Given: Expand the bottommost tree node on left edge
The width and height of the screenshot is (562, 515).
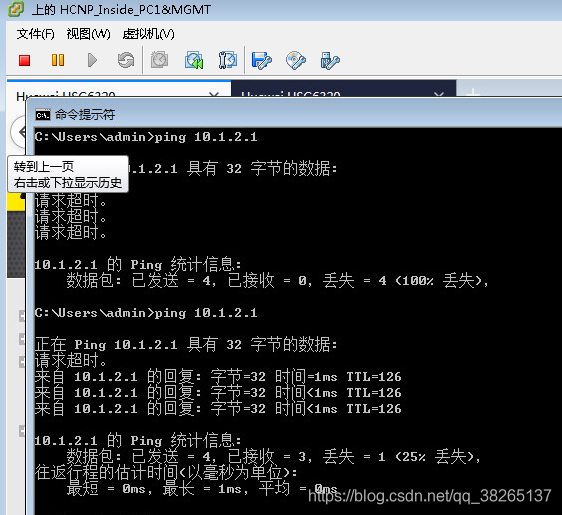Looking at the screenshot, I should pos(22,431).
